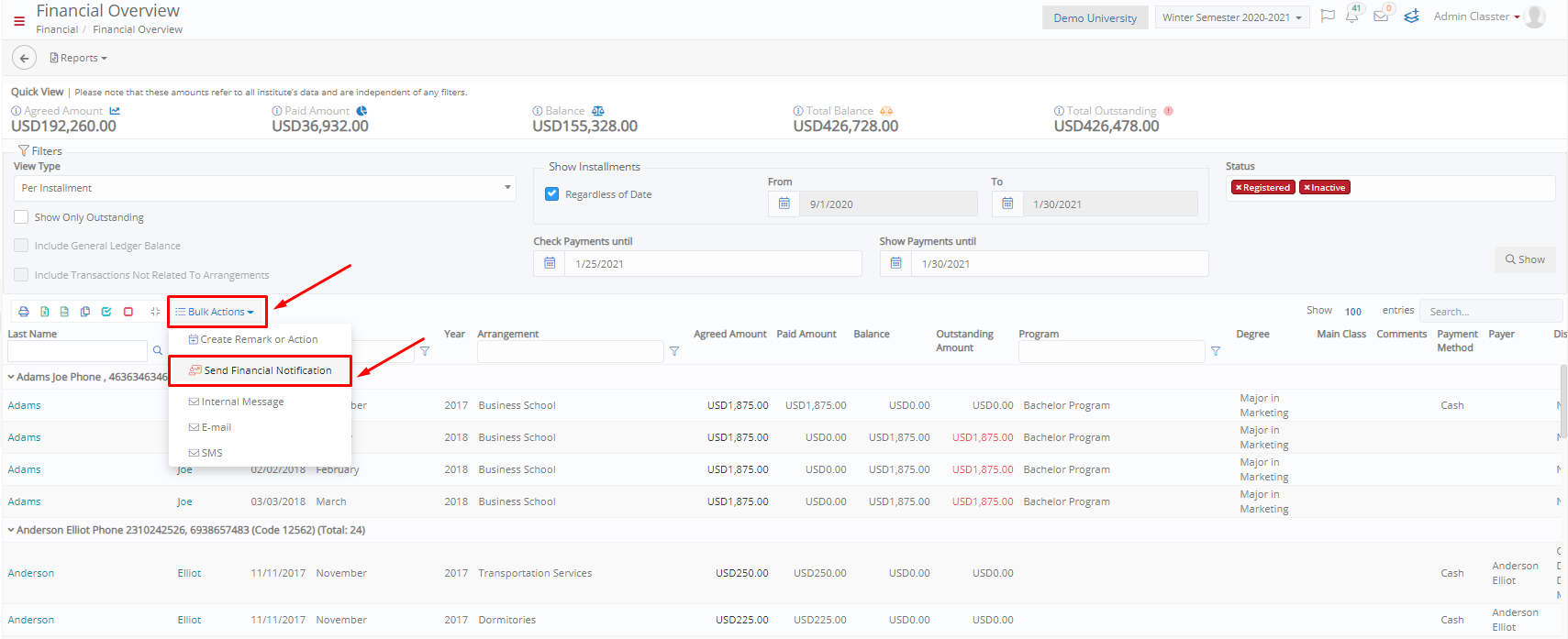Click the Arrangement column filter input
The image size is (1568, 639).
tap(571, 351)
